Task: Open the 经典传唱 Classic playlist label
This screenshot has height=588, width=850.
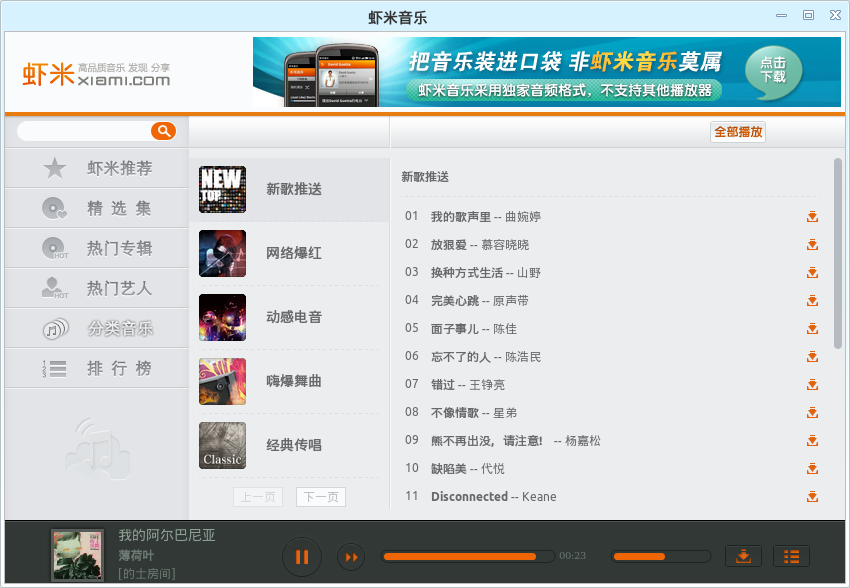Action: pos(294,445)
